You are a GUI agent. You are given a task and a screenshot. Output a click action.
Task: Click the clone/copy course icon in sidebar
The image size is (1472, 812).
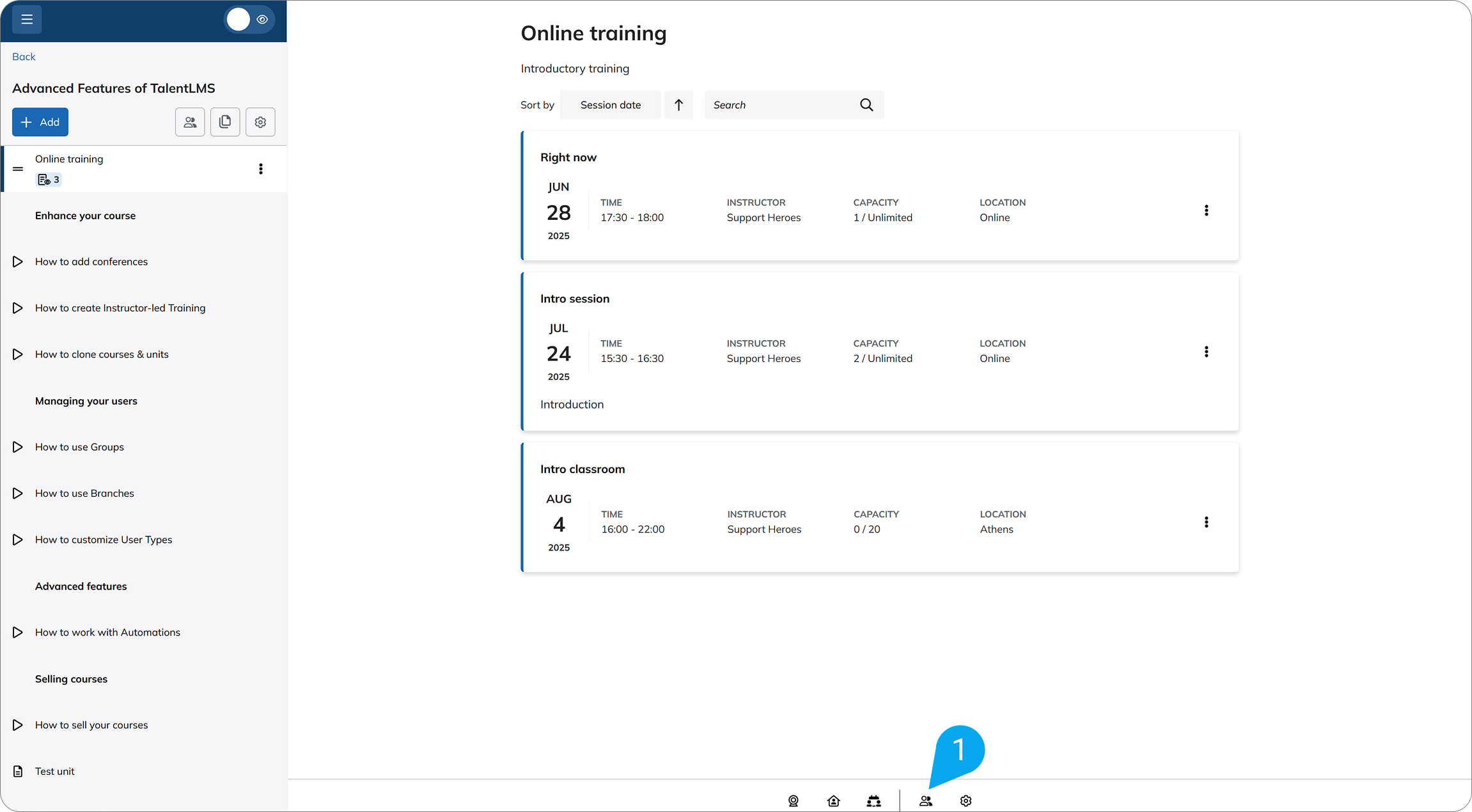[x=225, y=122]
